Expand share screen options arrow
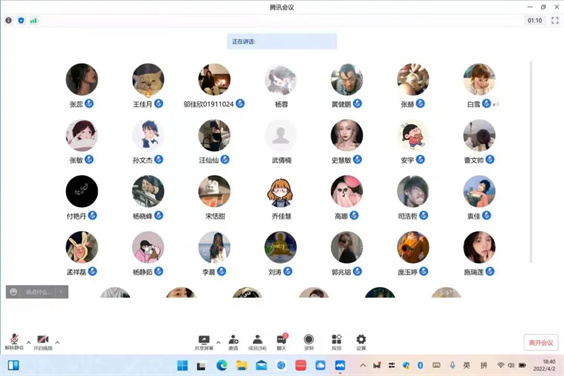This screenshot has width=564, height=376. pos(218,342)
